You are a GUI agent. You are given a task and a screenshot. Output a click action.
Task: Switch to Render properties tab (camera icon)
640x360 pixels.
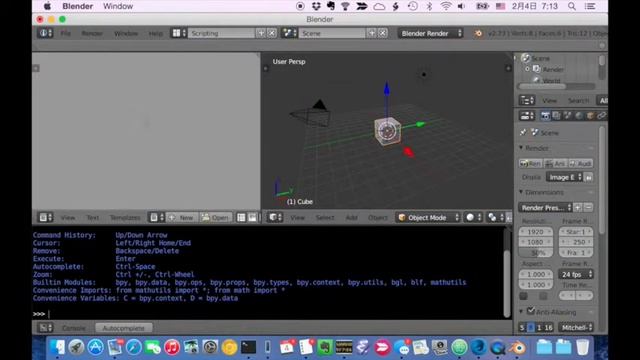(545, 116)
